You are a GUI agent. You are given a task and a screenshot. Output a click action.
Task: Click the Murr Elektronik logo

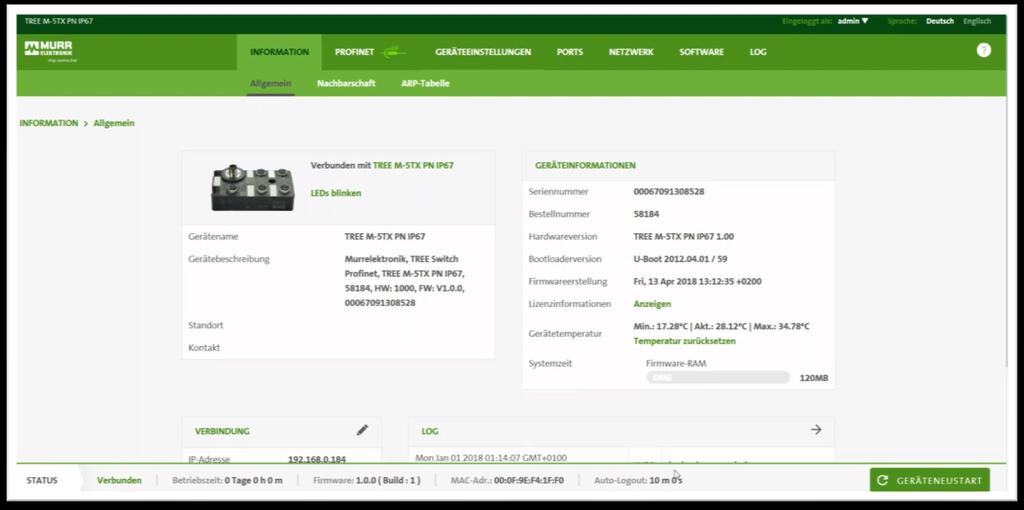pyautogui.click(x=50, y=52)
